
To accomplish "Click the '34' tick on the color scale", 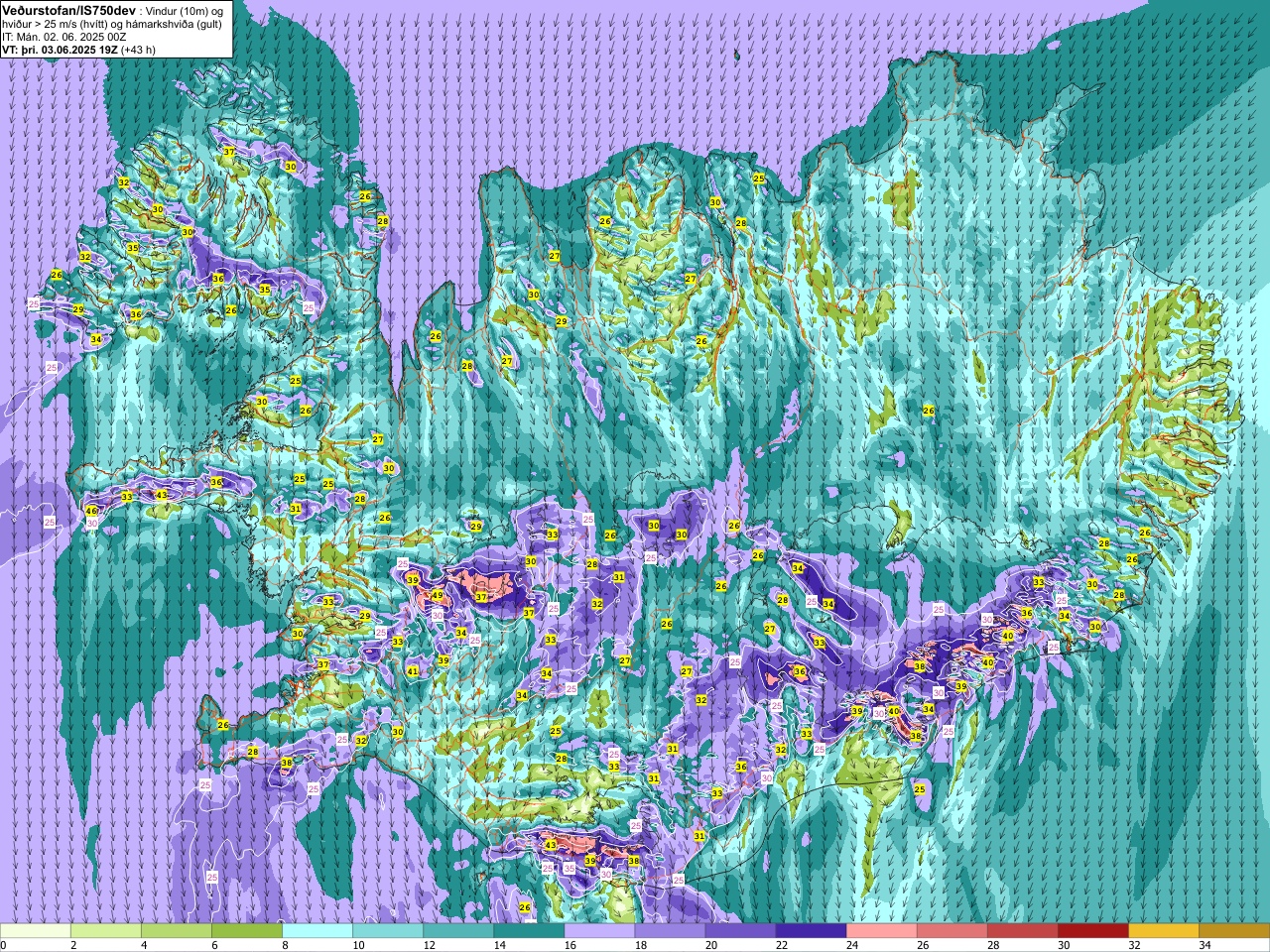I will point(1205,945).
